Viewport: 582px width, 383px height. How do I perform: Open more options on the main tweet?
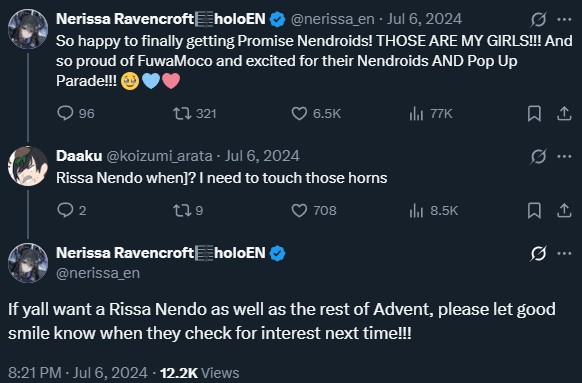click(x=564, y=253)
